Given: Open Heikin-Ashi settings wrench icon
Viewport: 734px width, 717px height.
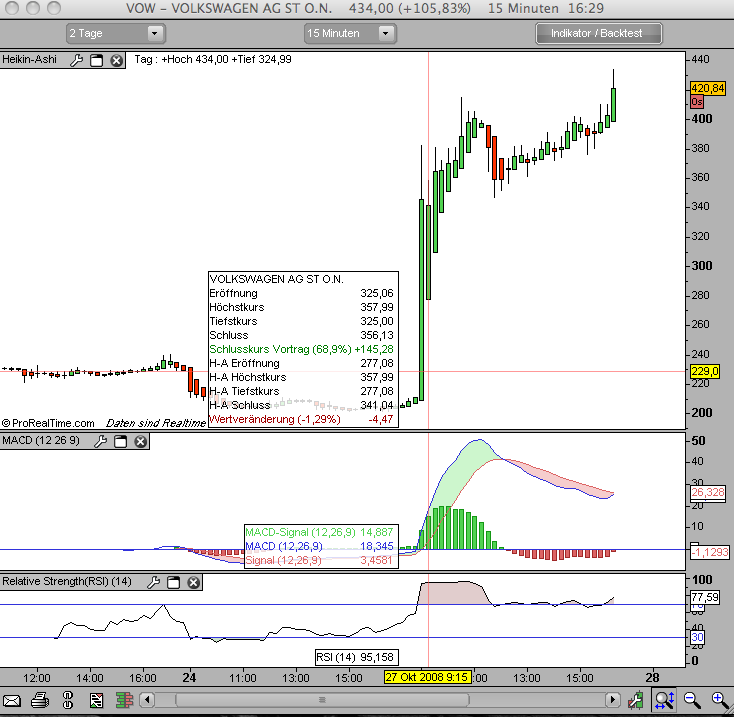Looking at the screenshot, I should click(76, 60).
